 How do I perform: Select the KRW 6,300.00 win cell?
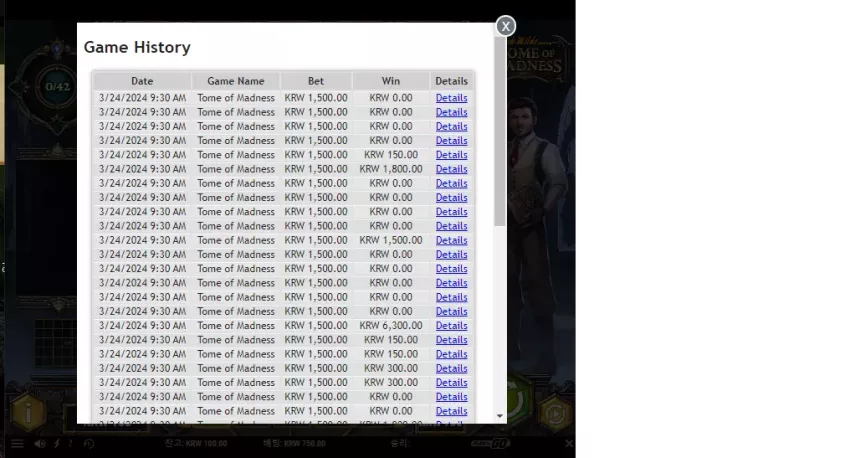(x=390, y=326)
